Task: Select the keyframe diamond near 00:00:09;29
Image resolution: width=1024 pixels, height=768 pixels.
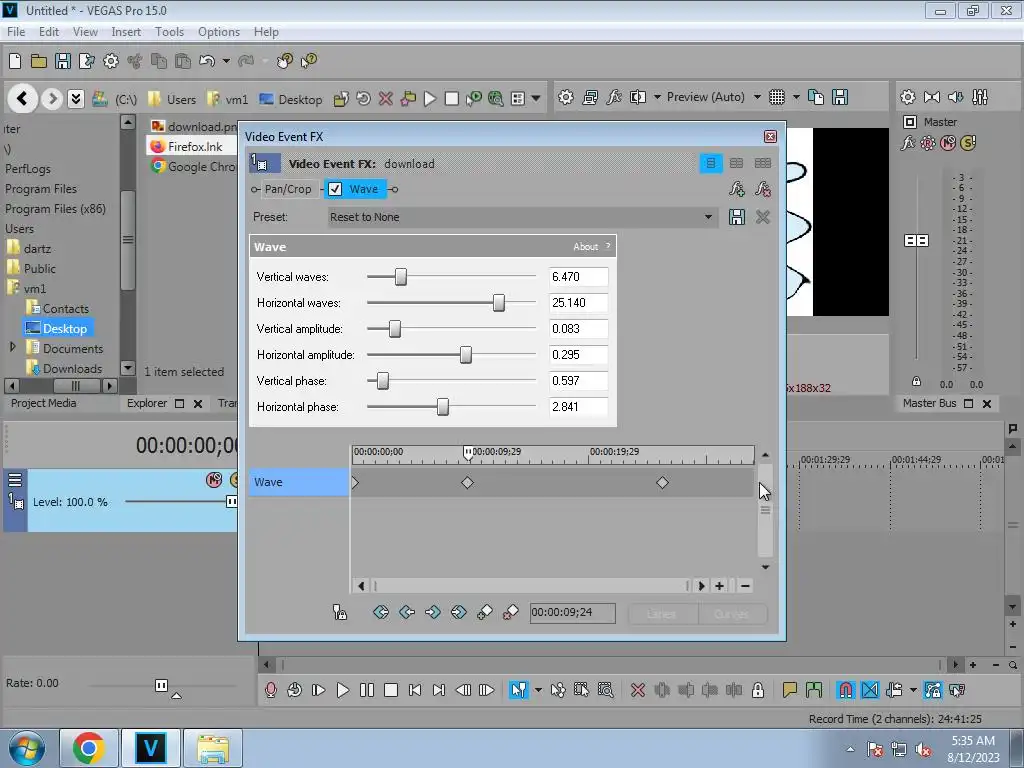Action: 467,483
